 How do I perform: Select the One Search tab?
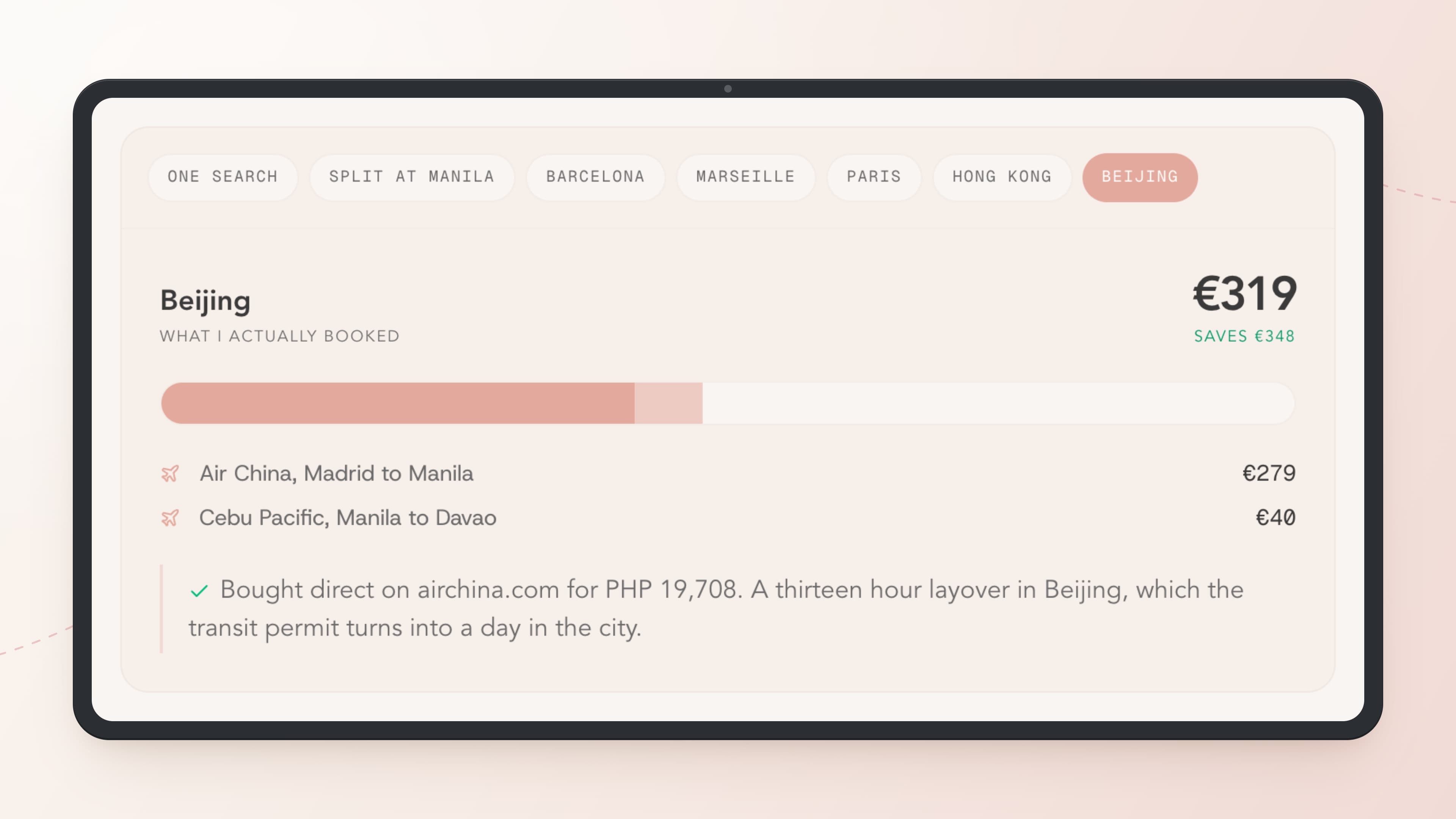[223, 177]
